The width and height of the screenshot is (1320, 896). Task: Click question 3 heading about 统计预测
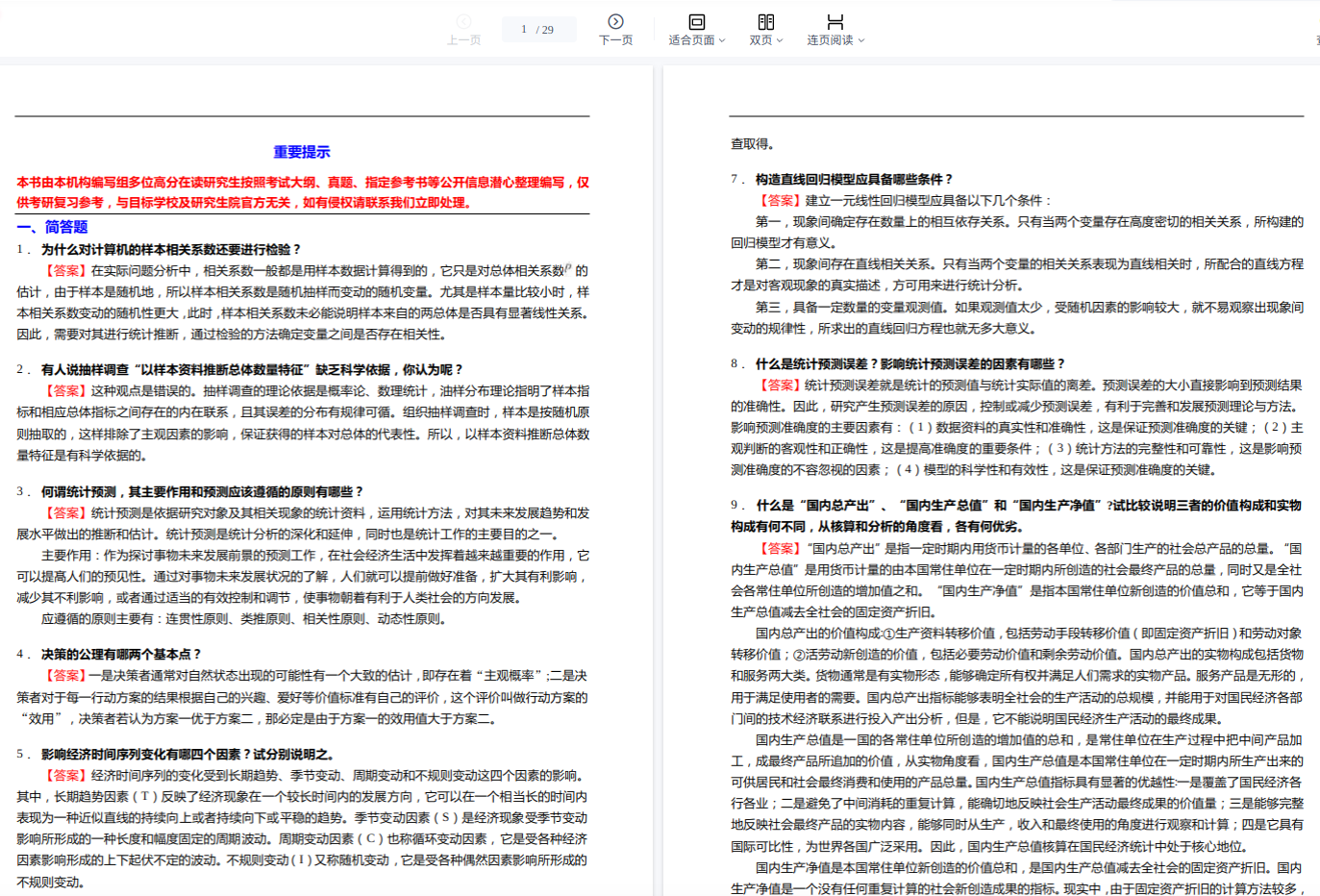202,491
